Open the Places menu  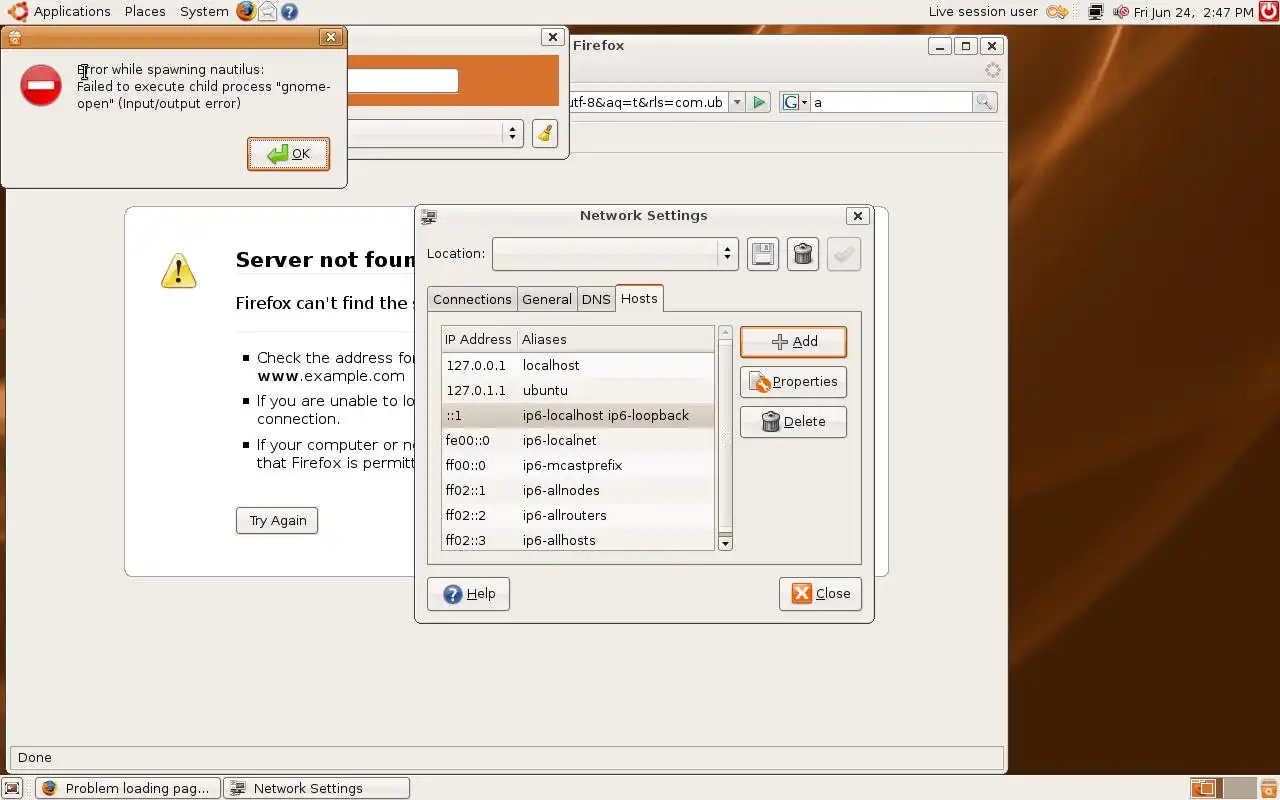pyautogui.click(x=145, y=12)
